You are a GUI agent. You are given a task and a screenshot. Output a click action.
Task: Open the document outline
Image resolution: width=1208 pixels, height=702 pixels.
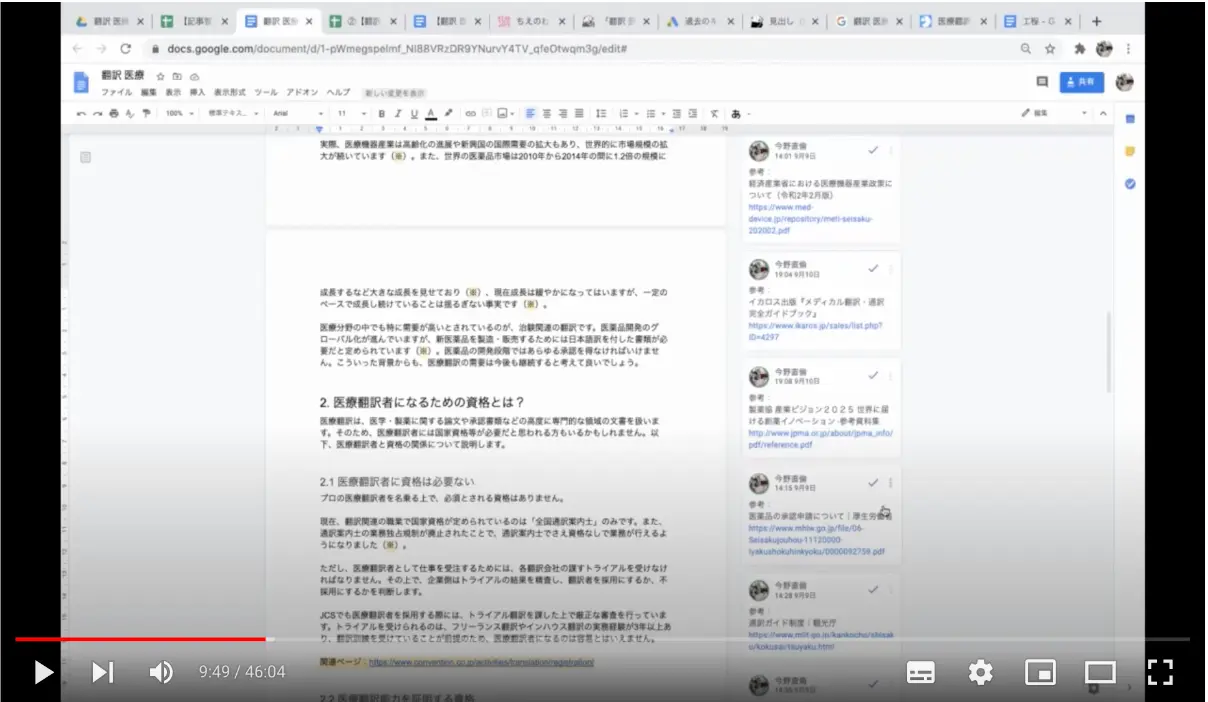coord(86,157)
